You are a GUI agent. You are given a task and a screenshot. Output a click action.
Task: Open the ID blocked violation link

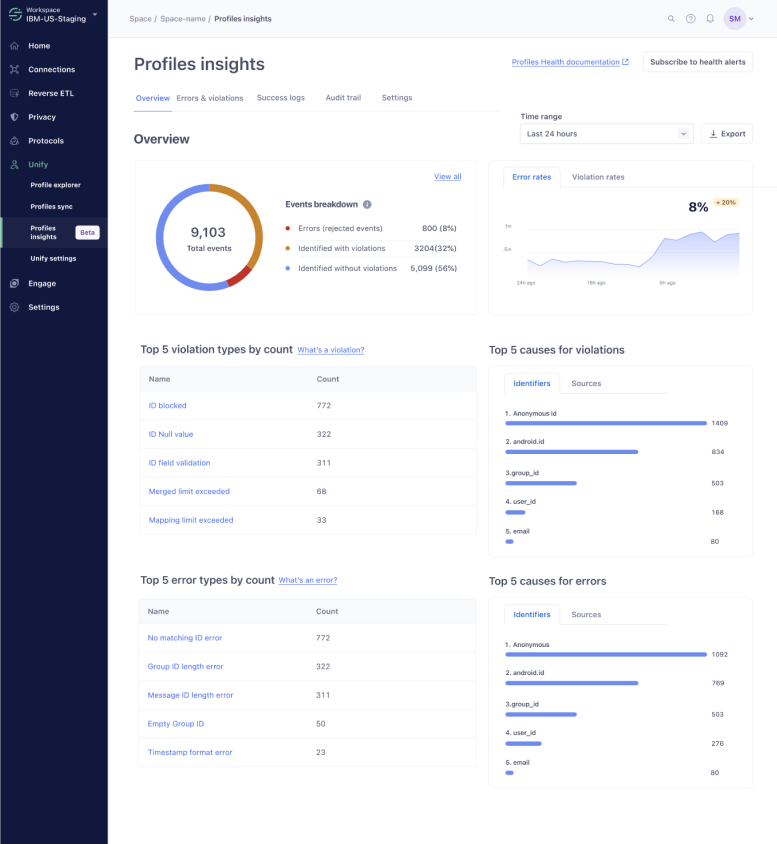click(x=167, y=405)
